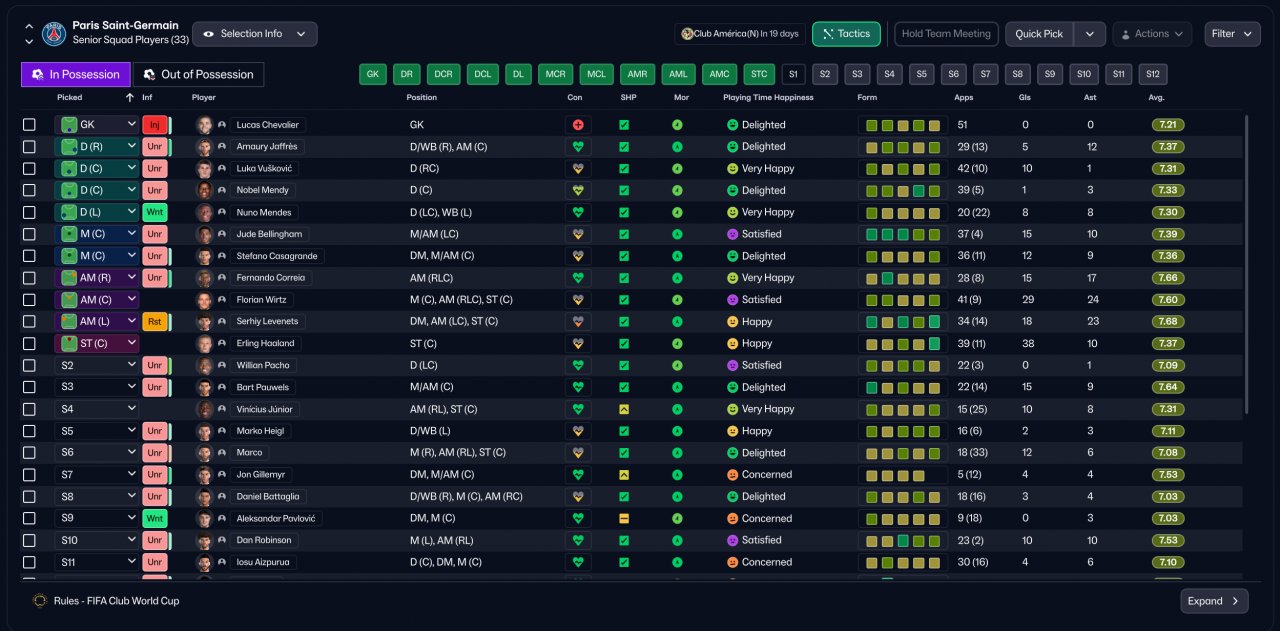Screen dimensions: 1280x631
Task: Click Aleksandar Pavlović's orange sharpness icon
Action: click(624, 518)
